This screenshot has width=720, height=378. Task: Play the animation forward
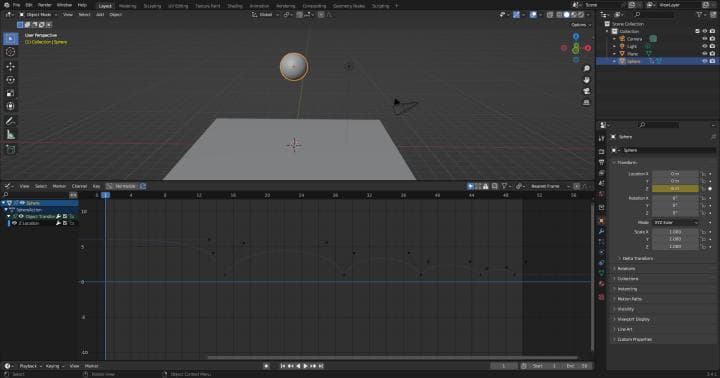point(305,366)
